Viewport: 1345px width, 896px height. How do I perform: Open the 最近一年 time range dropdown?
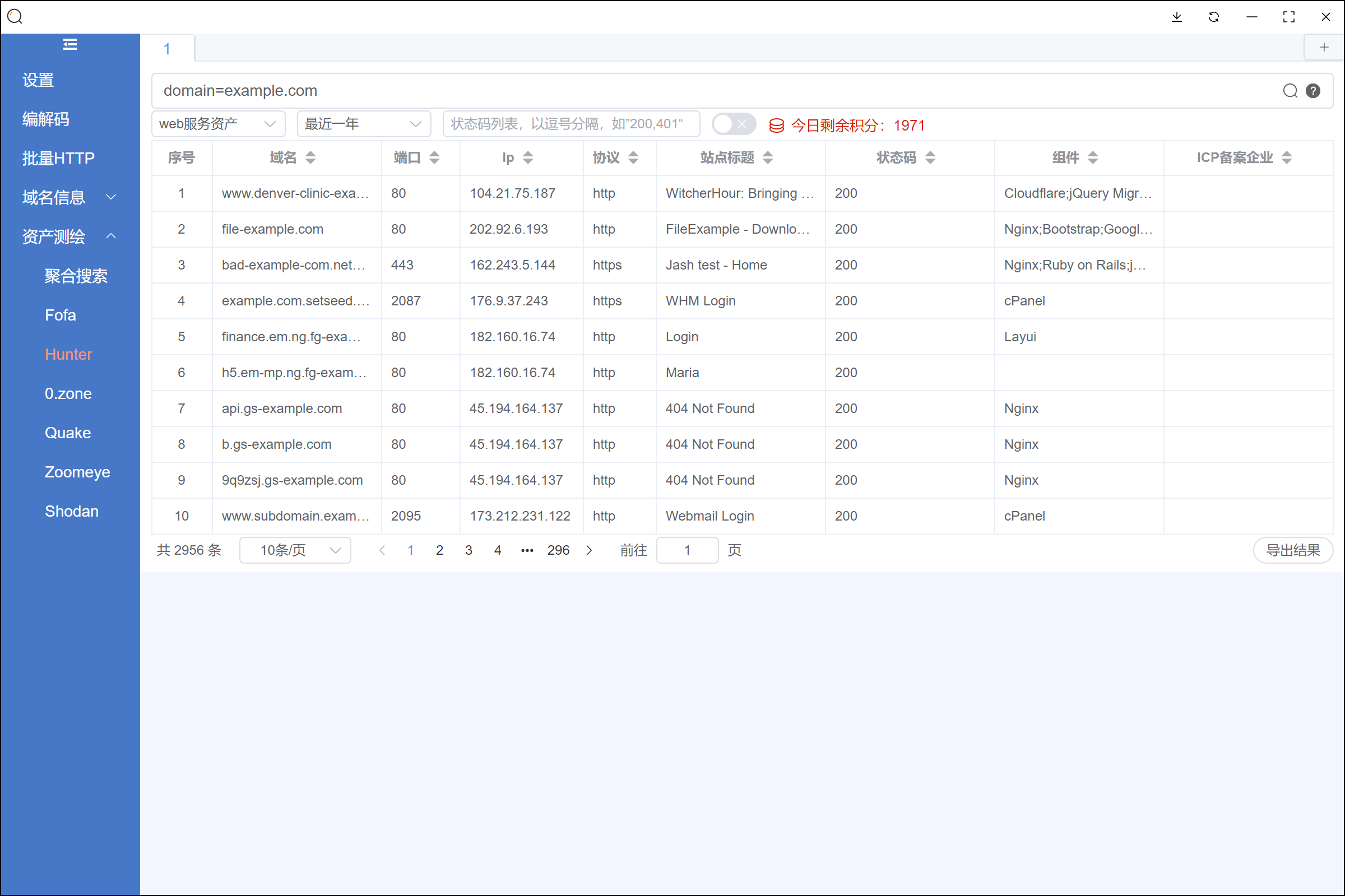[363, 124]
